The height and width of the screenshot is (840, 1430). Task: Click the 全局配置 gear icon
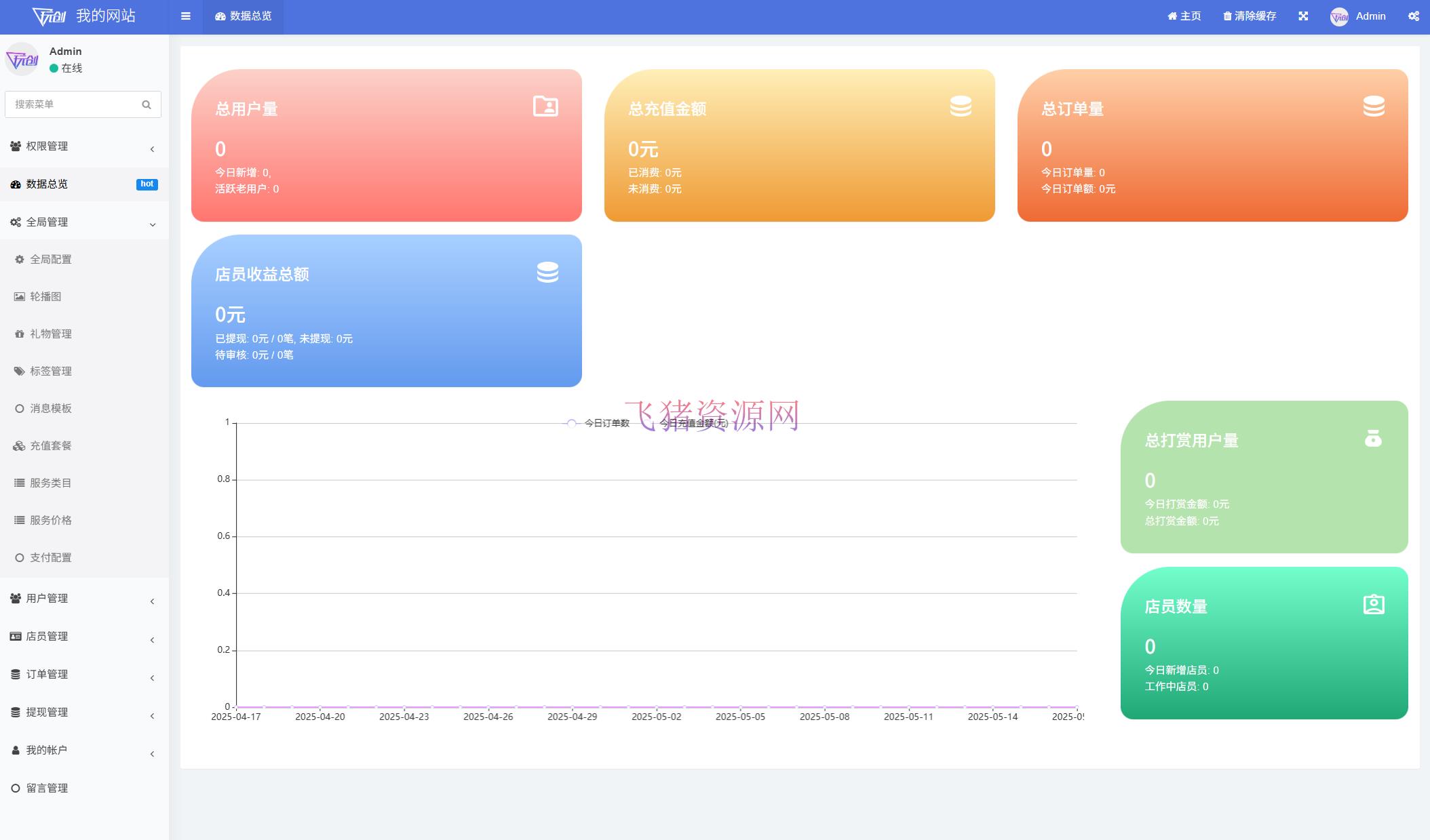coord(18,259)
